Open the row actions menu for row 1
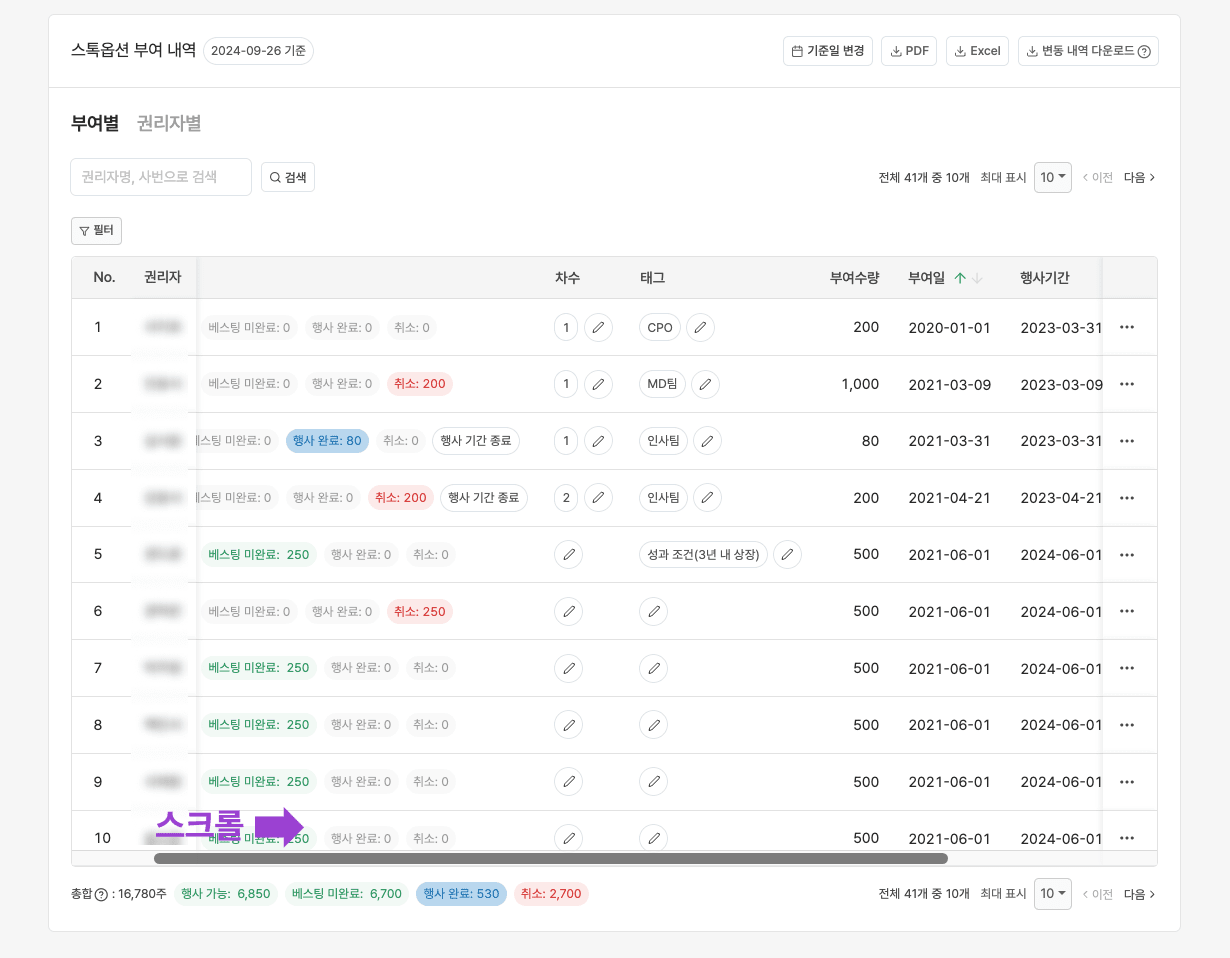1230x958 pixels. pyautogui.click(x=1127, y=327)
